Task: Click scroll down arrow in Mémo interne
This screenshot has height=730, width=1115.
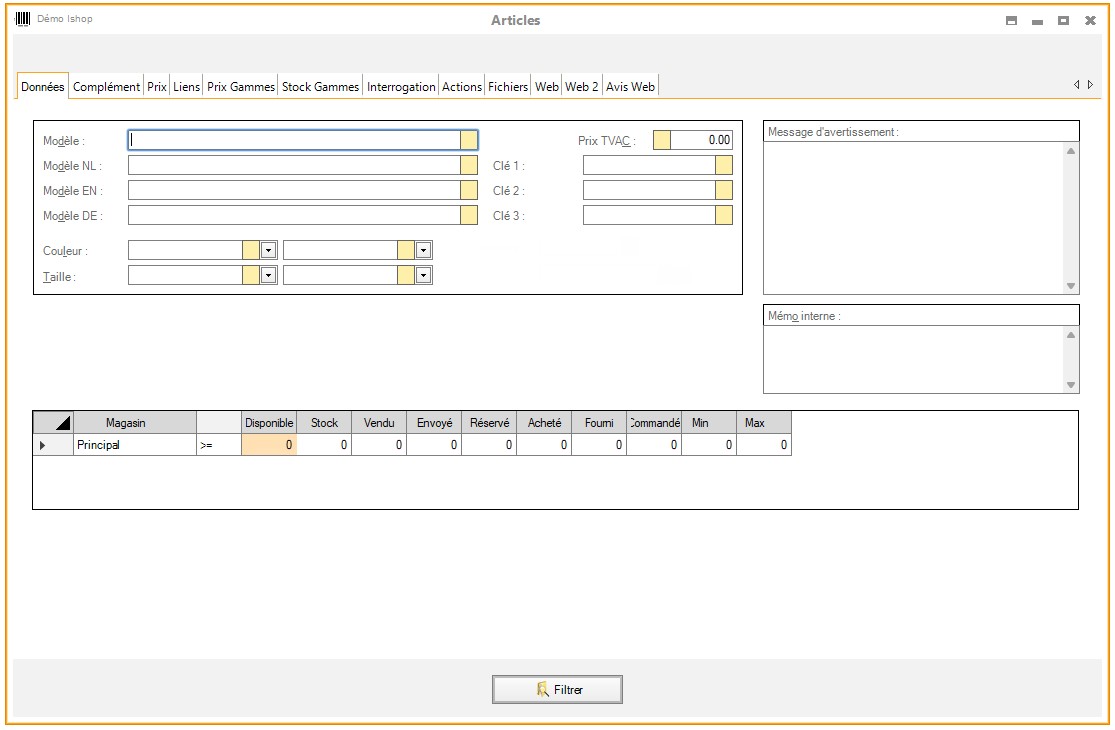Action: click(x=1071, y=385)
